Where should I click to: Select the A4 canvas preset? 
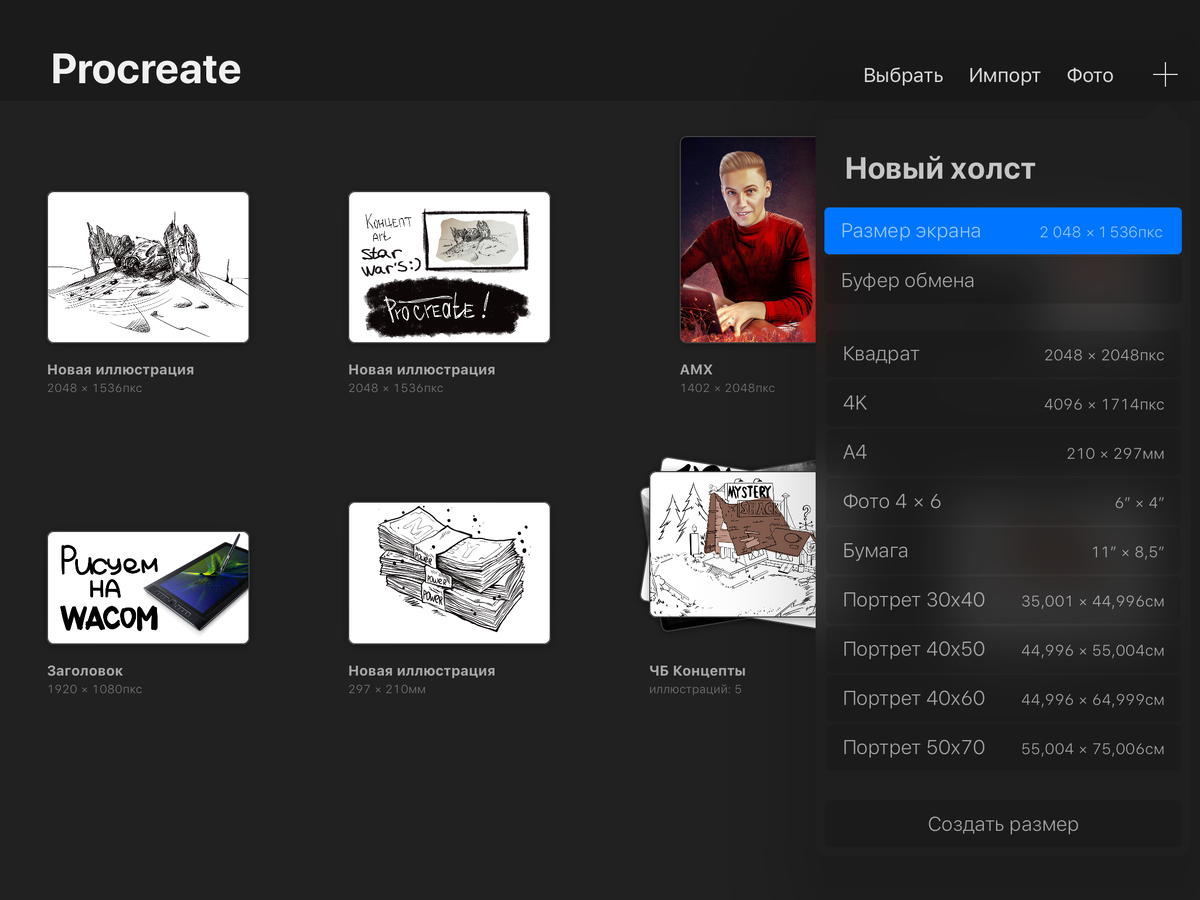[x=1003, y=453]
